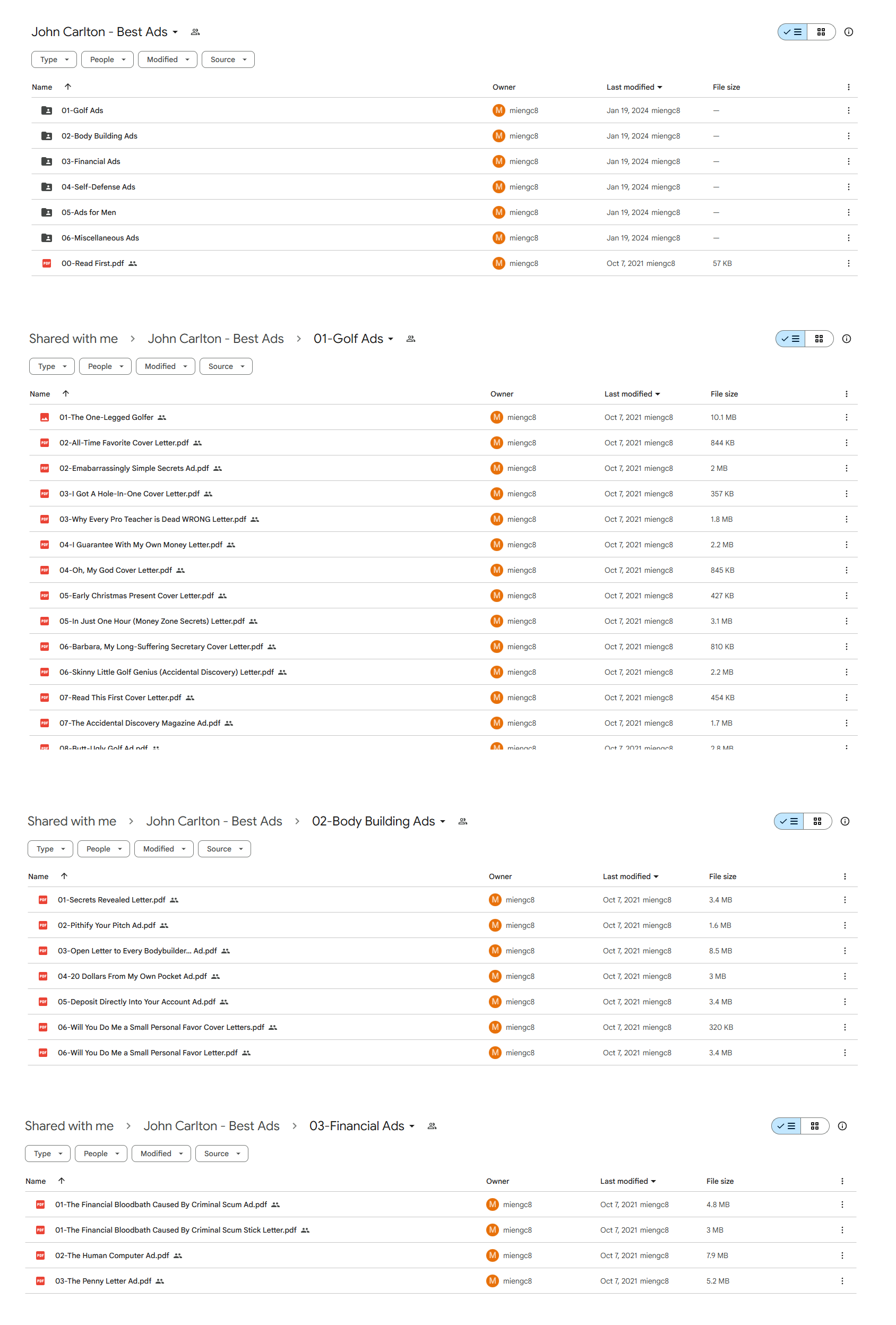Switch to grid view in 03-Financial Ads section
This screenshot has width=896, height=1325.
(814, 1125)
